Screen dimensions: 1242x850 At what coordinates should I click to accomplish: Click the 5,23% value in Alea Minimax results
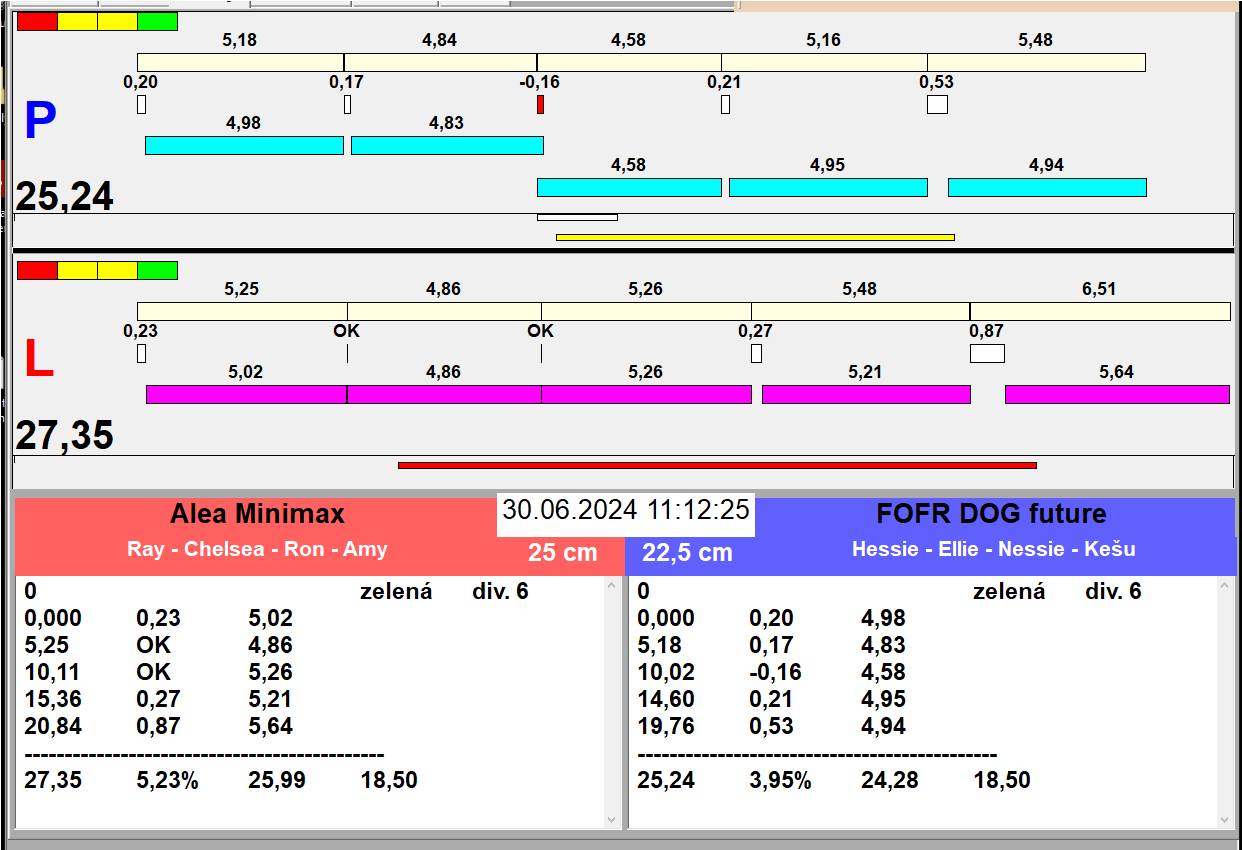(x=168, y=780)
